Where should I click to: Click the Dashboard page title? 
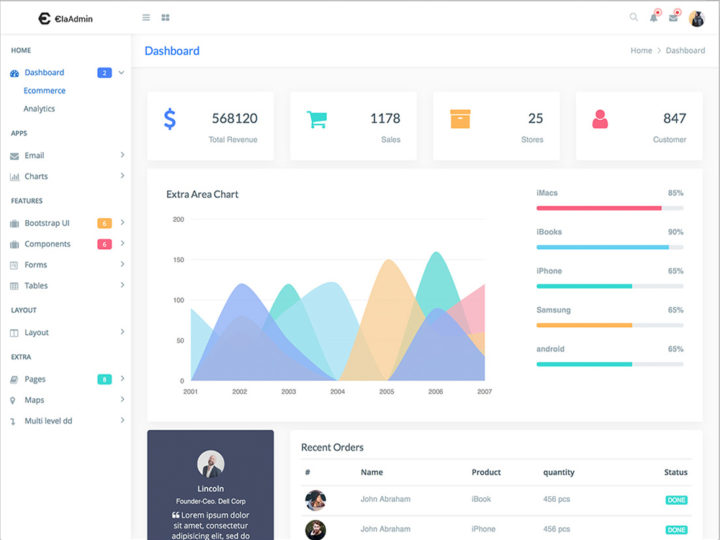click(172, 51)
